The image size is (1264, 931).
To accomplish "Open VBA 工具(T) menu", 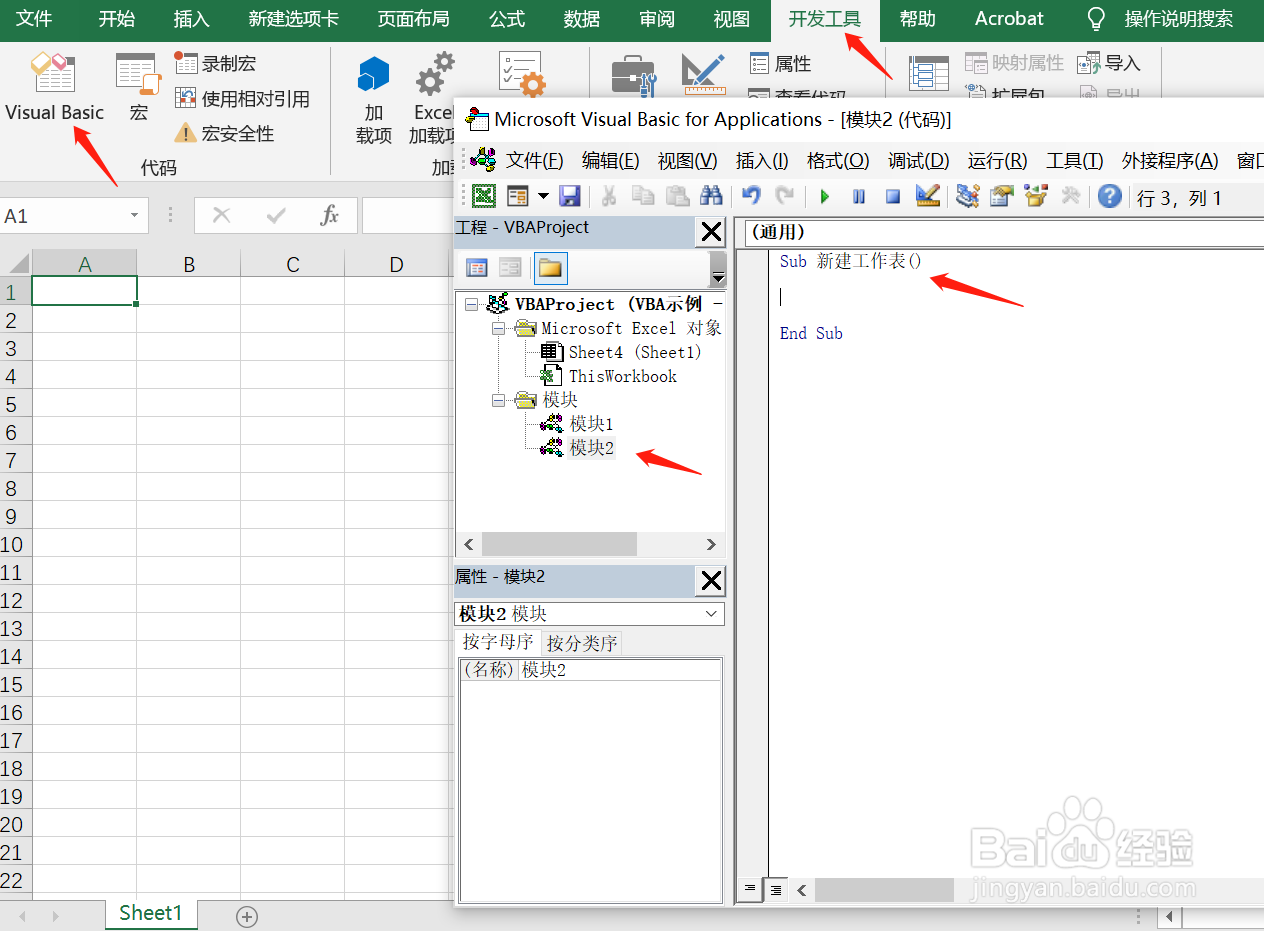I will [1074, 161].
